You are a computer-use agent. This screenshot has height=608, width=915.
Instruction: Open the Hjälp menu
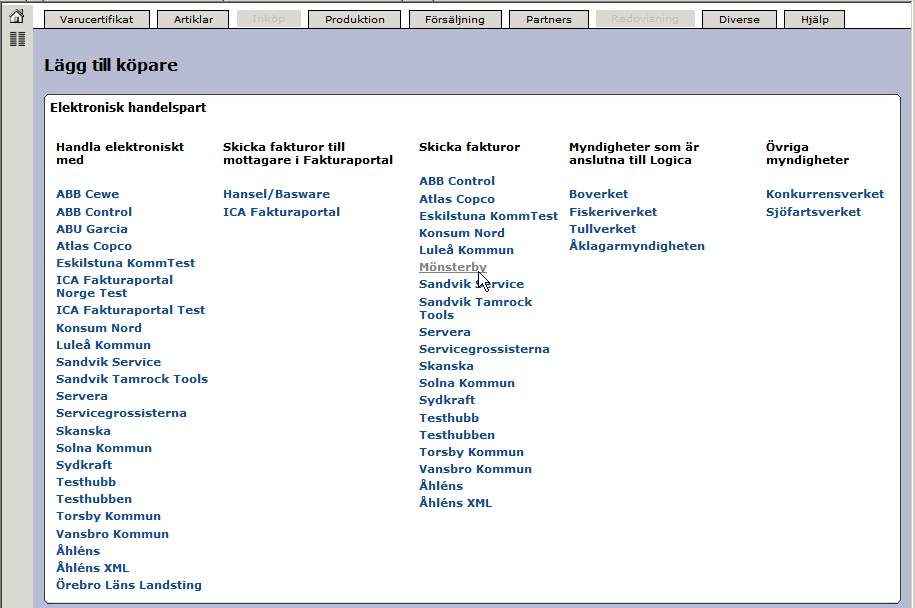coord(815,19)
